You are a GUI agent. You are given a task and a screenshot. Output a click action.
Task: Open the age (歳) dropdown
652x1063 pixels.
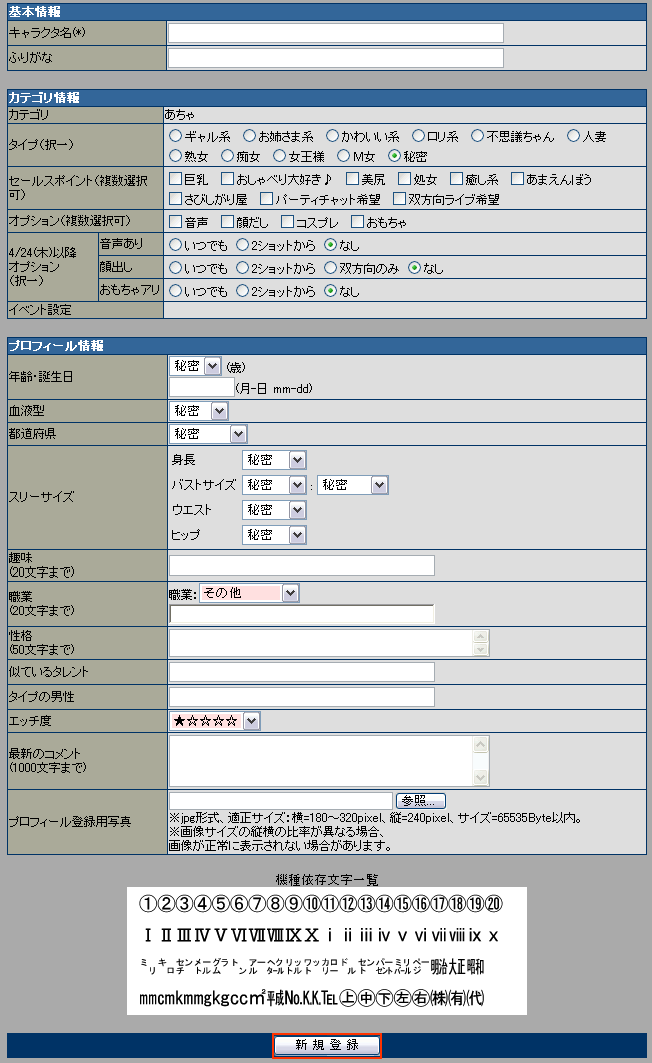click(x=195, y=366)
